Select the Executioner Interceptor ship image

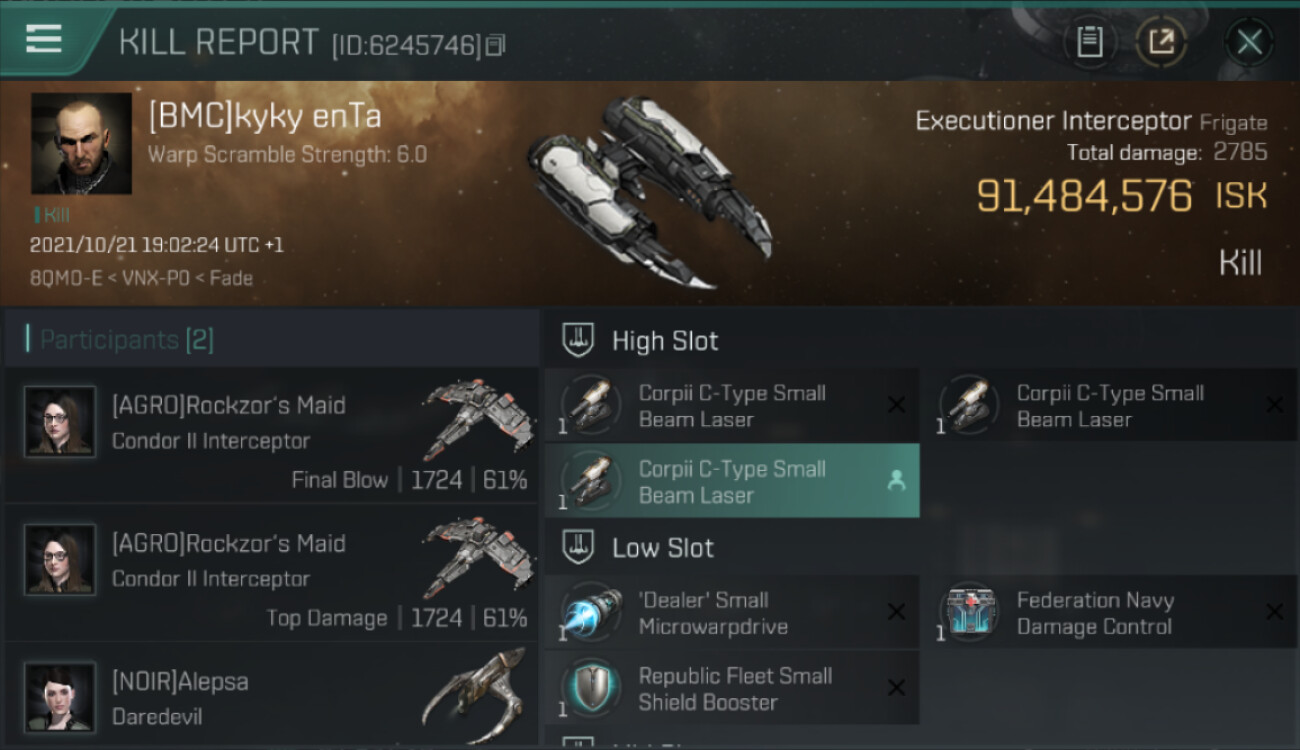(x=650, y=190)
